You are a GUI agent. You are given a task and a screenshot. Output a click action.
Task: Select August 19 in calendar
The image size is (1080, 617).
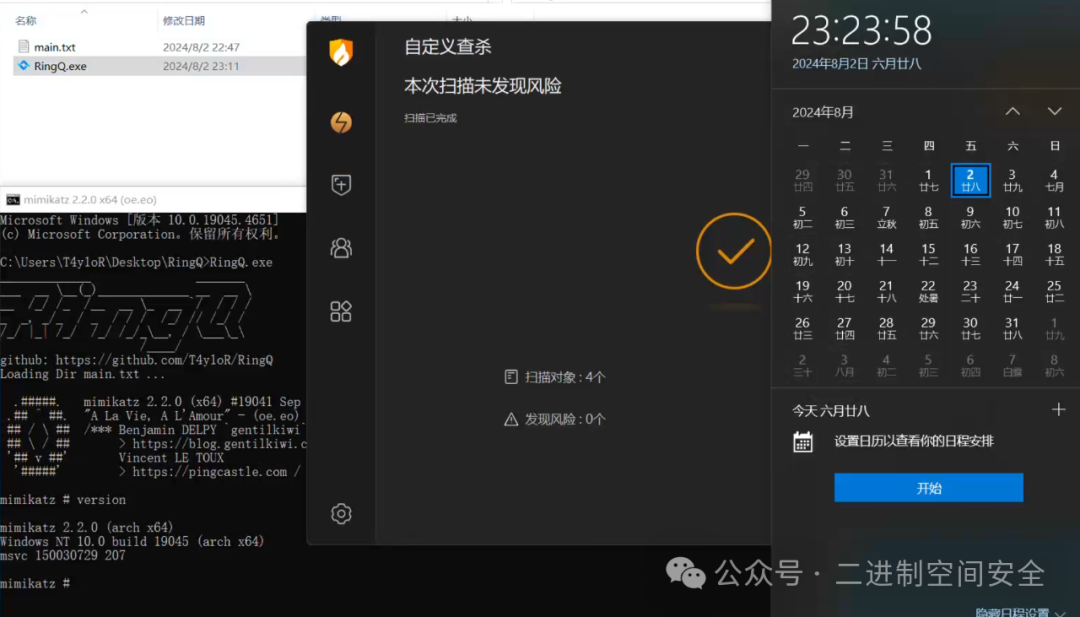802,291
